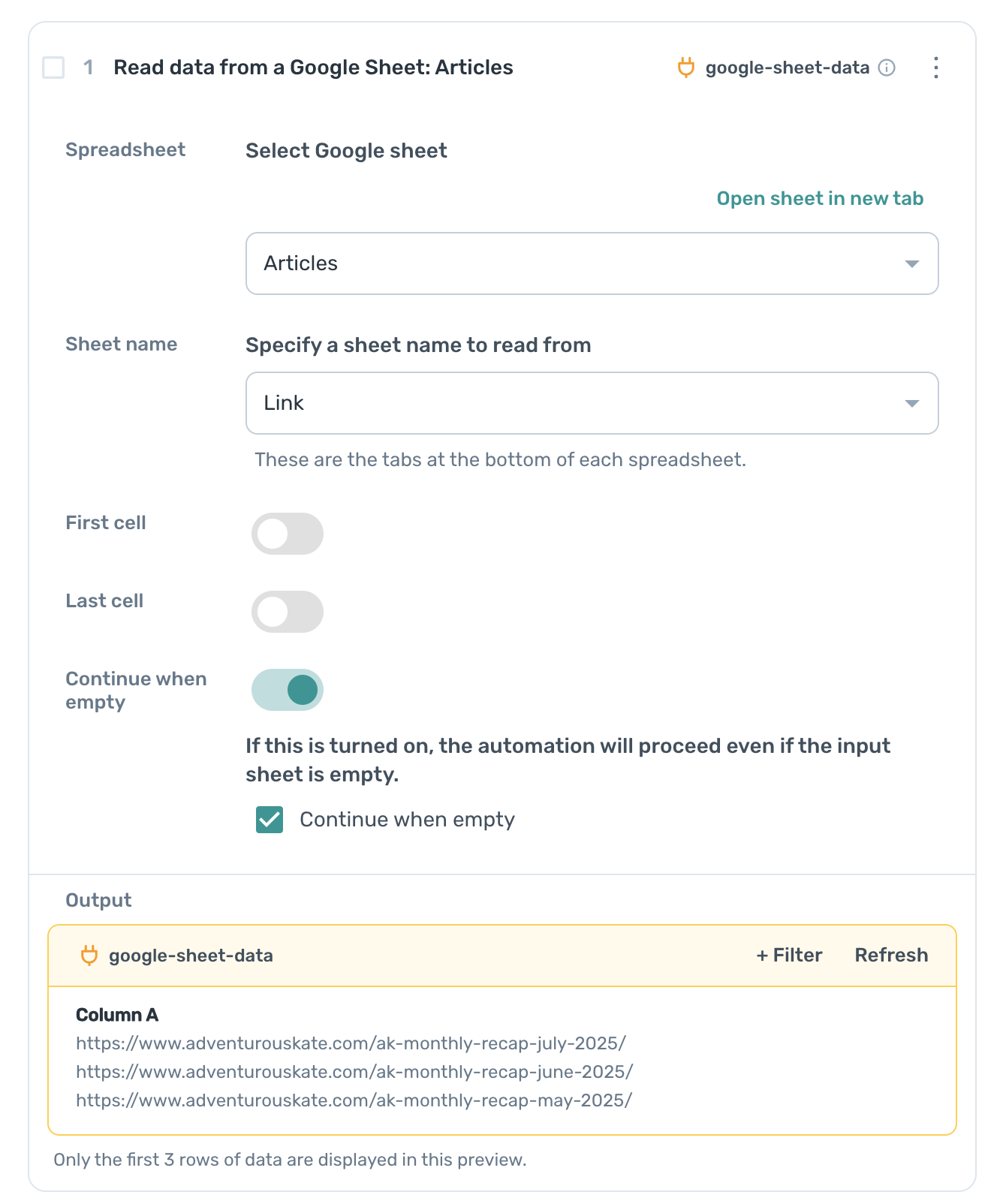
Task: Open the three-dot step options menu
Action: coord(935,68)
